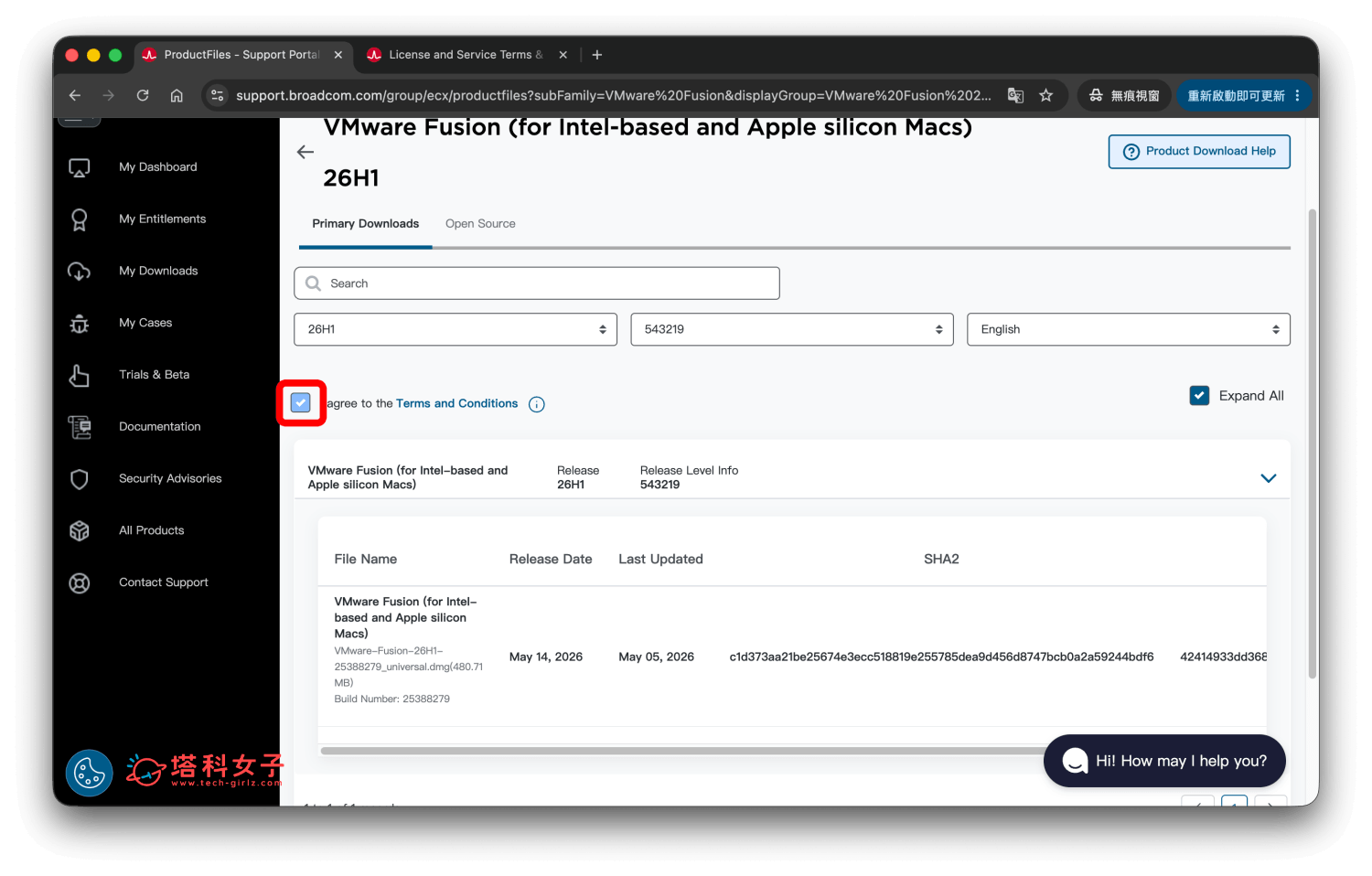This screenshot has width=1372, height=876.
Task: Click Product Download Help button
Action: (1199, 152)
